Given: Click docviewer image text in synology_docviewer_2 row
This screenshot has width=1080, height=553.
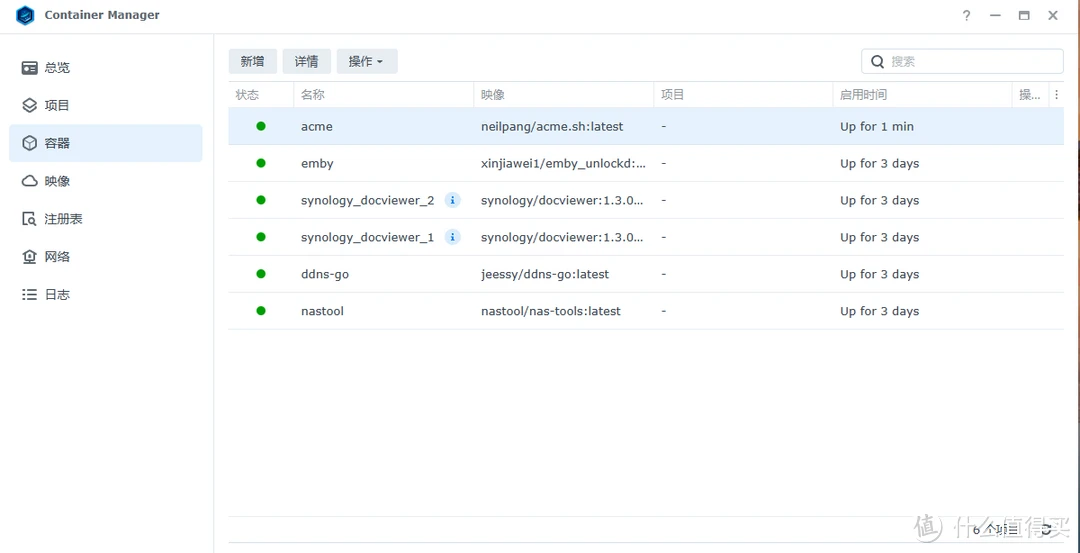Looking at the screenshot, I should 562,200.
